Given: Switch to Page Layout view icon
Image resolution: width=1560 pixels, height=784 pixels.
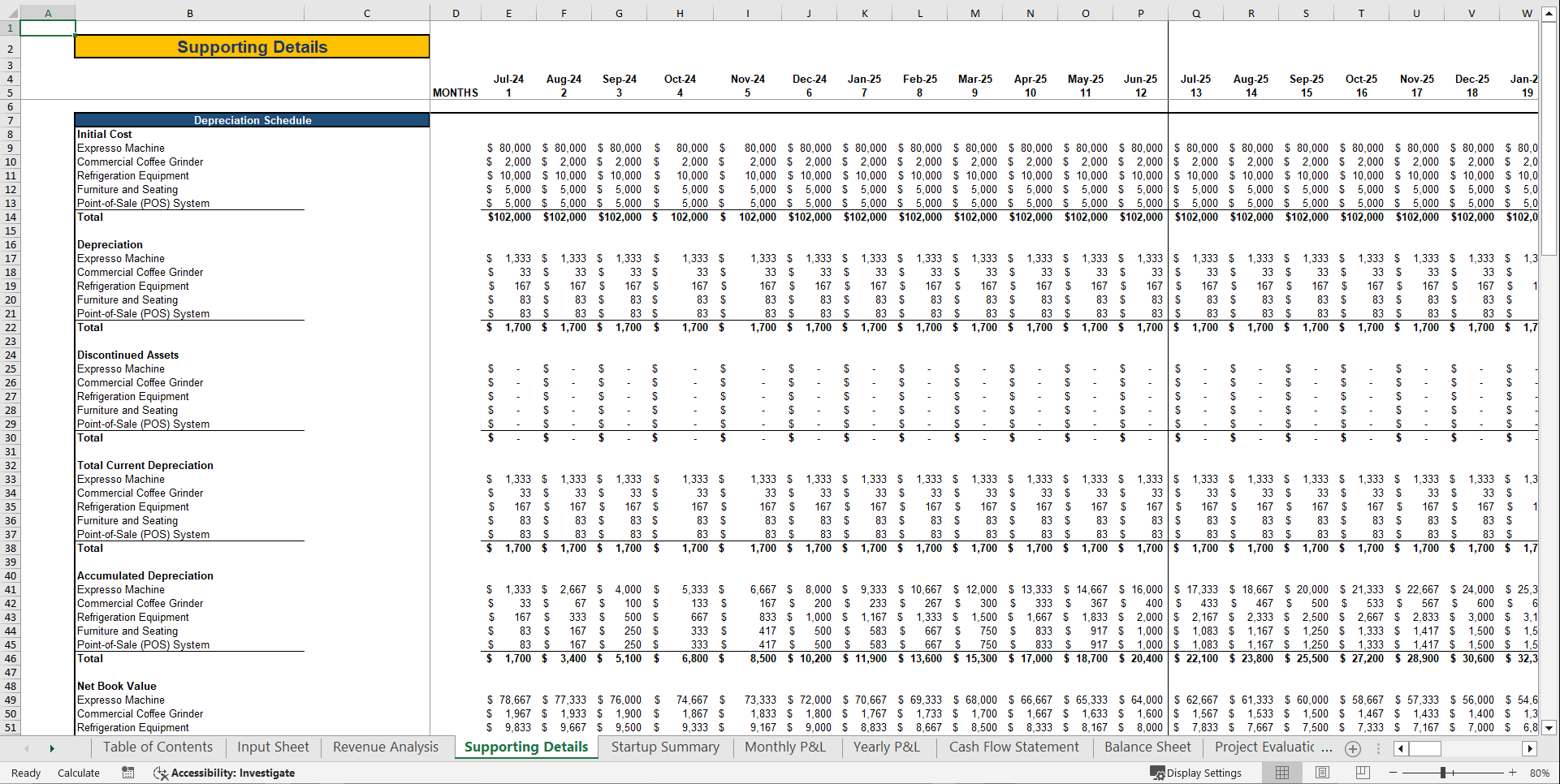Looking at the screenshot, I should point(1320,772).
